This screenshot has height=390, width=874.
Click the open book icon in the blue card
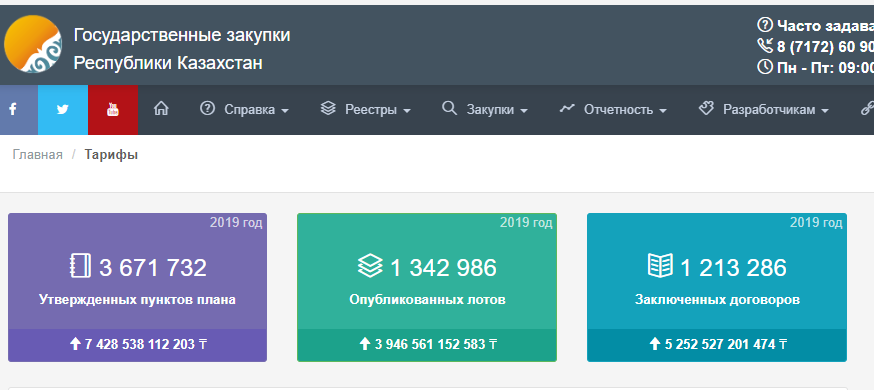(x=661, y=266)
